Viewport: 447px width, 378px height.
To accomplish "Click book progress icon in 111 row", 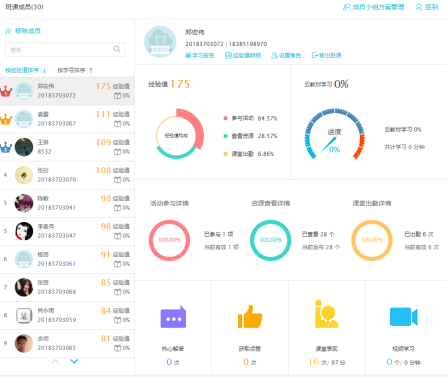I will (x=117, y=124).
